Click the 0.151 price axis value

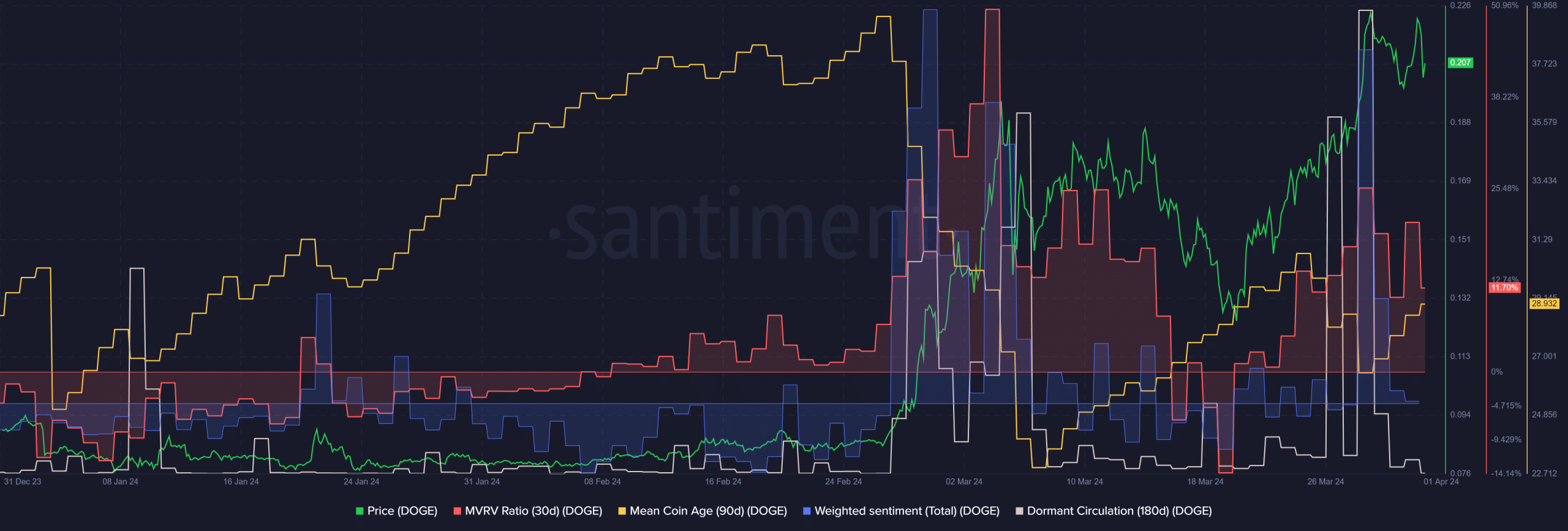coord(1460,239)
